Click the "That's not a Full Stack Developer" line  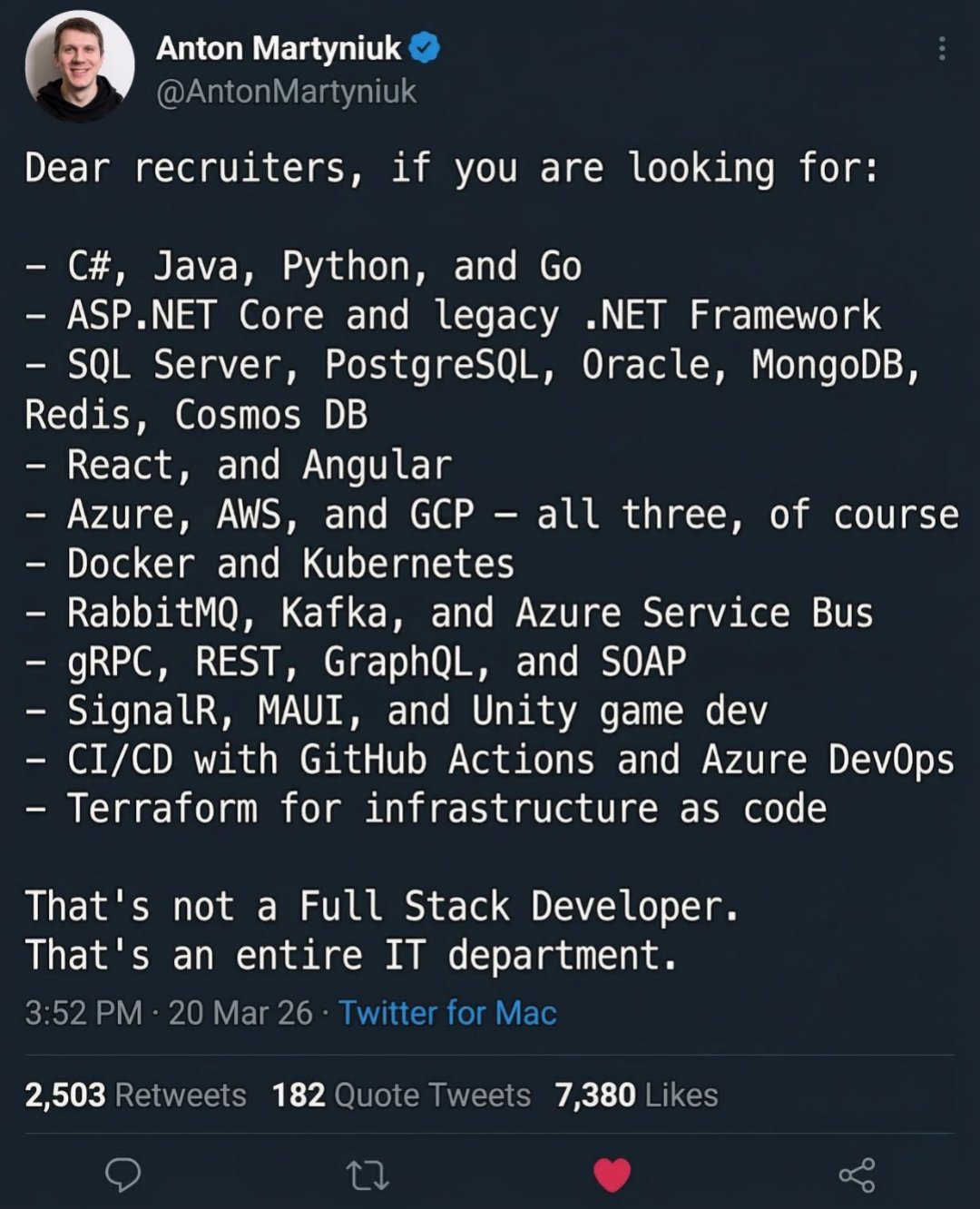[382, 906]
